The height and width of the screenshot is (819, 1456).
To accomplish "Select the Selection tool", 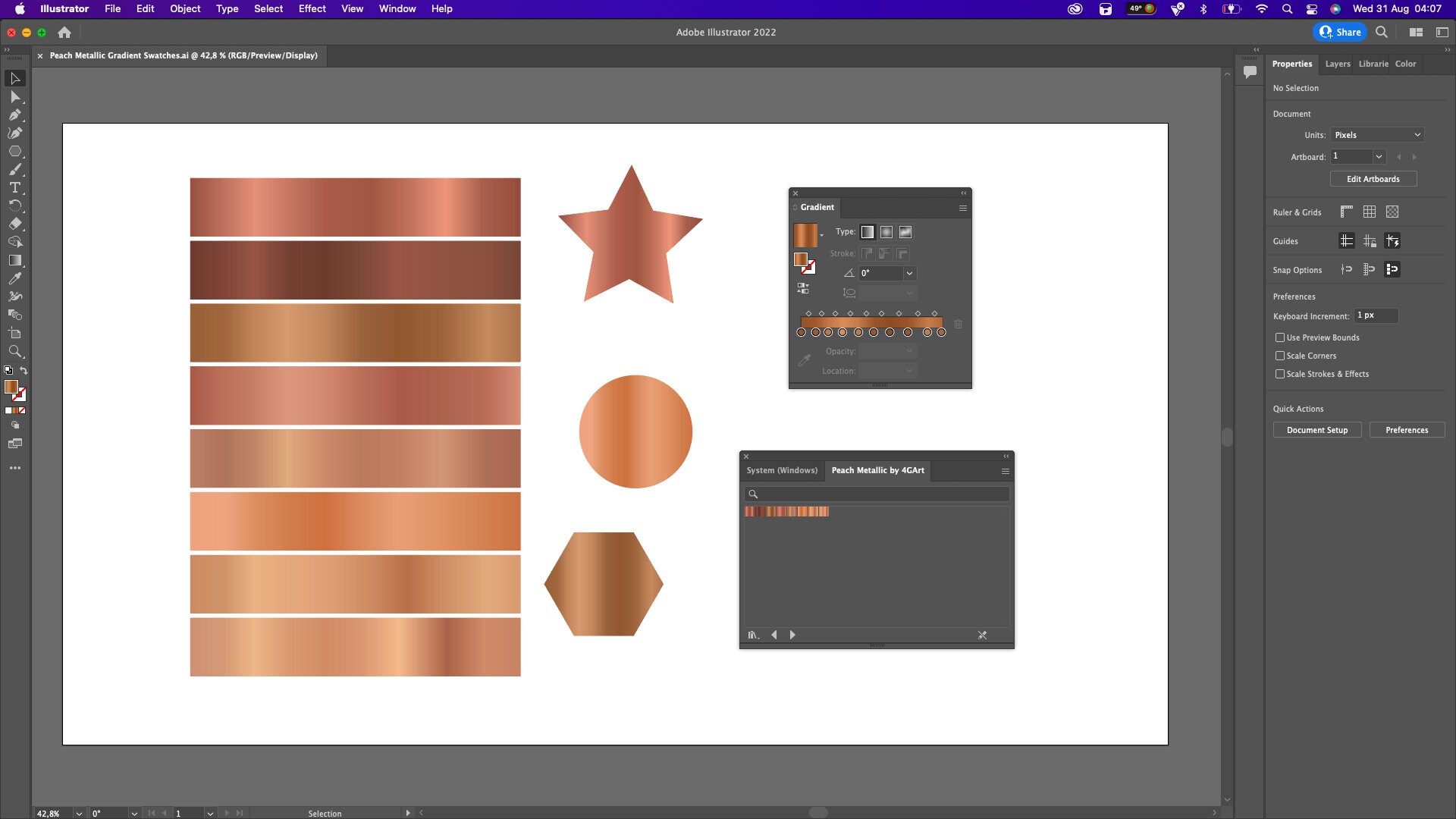I will pyautogui.click(x=15, y=79).
